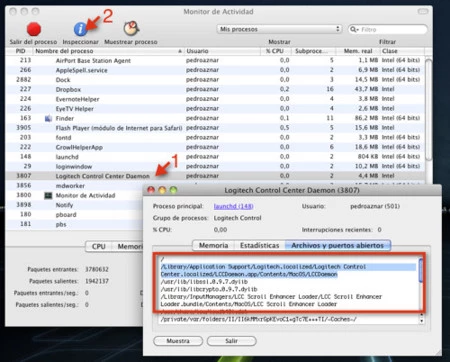This screenshot has height=362, width=450.
Task: Click the Muestra button
Action: coord(178,341)
